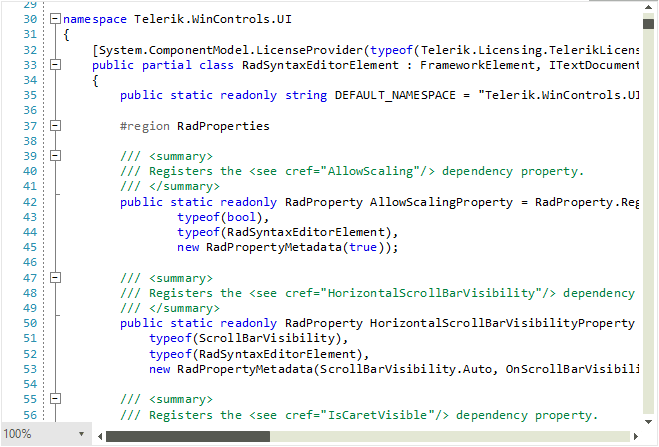Click 'System.ComponentModel.LicenseProvider' attribute on line 32
Image resolution: width=659 pixels, height=447 pixels.
[231, 50]
